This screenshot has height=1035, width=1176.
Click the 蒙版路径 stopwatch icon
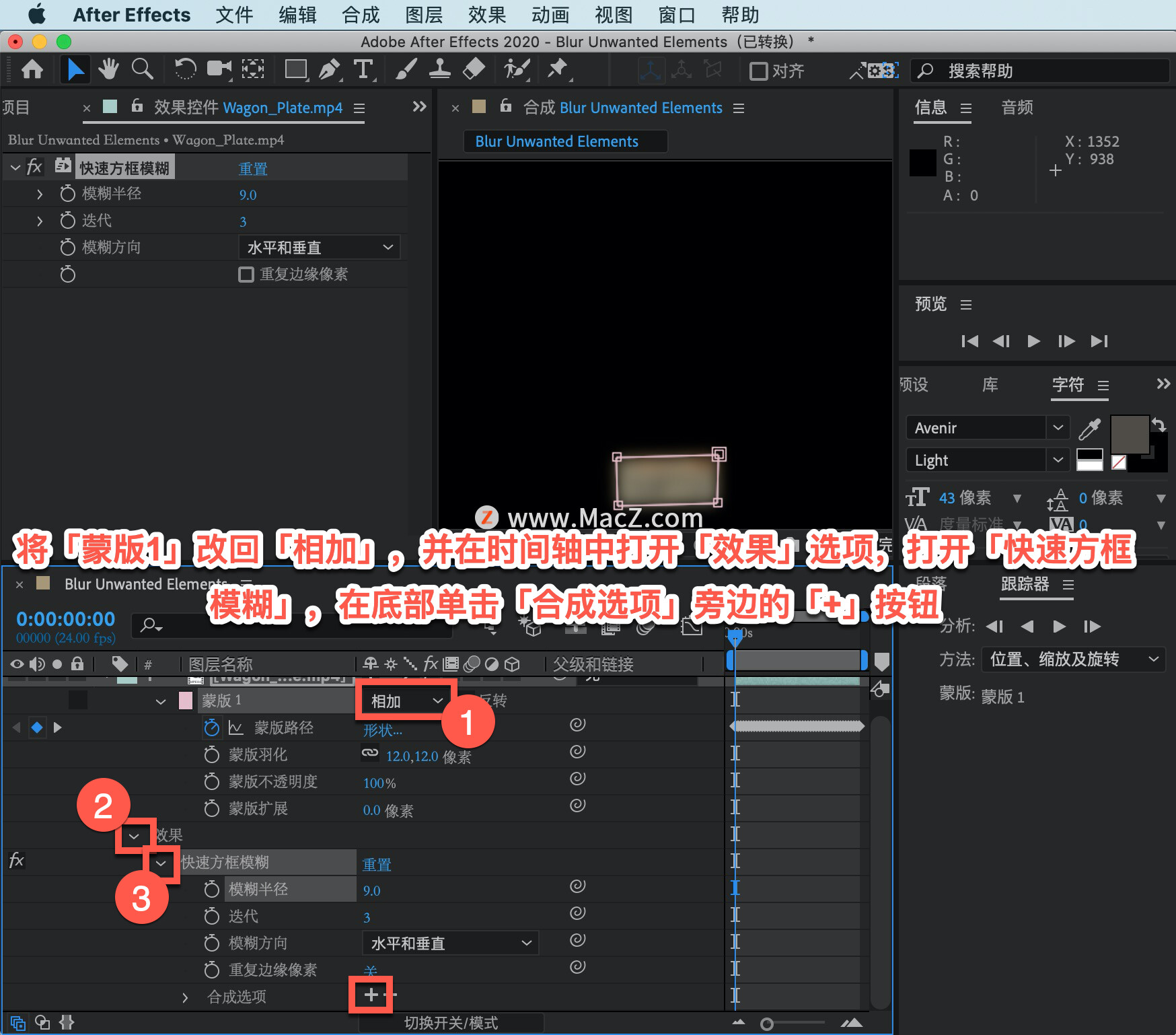coord(212,727)
